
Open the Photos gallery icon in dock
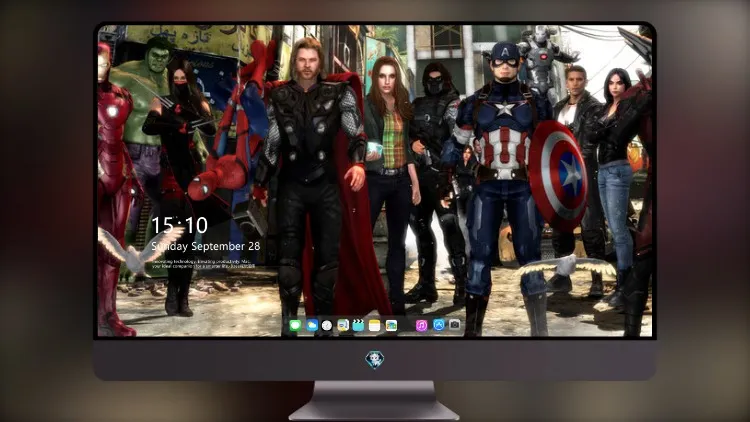pos(391,325)
